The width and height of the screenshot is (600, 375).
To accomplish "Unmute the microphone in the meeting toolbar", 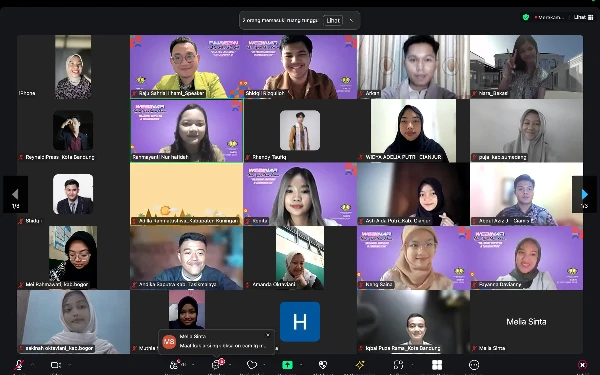I will tap(20, 365).
